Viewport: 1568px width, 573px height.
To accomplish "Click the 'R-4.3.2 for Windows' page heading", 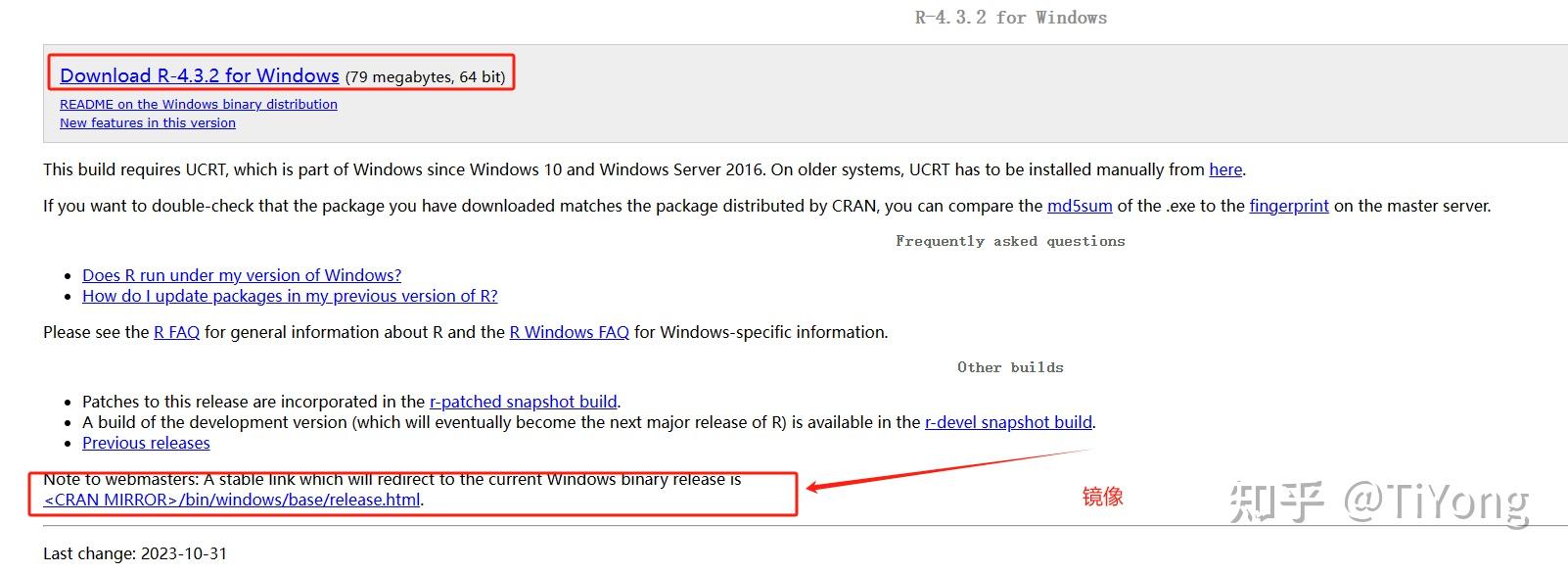I will [1011, 18].
